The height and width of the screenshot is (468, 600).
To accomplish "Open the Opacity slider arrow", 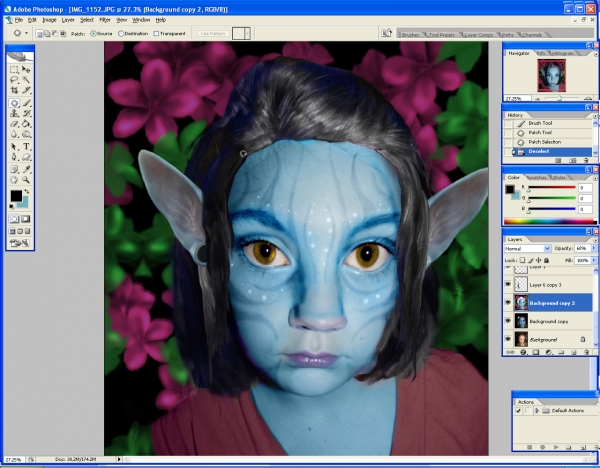I will pyautogui.click(x=594, y=248).
